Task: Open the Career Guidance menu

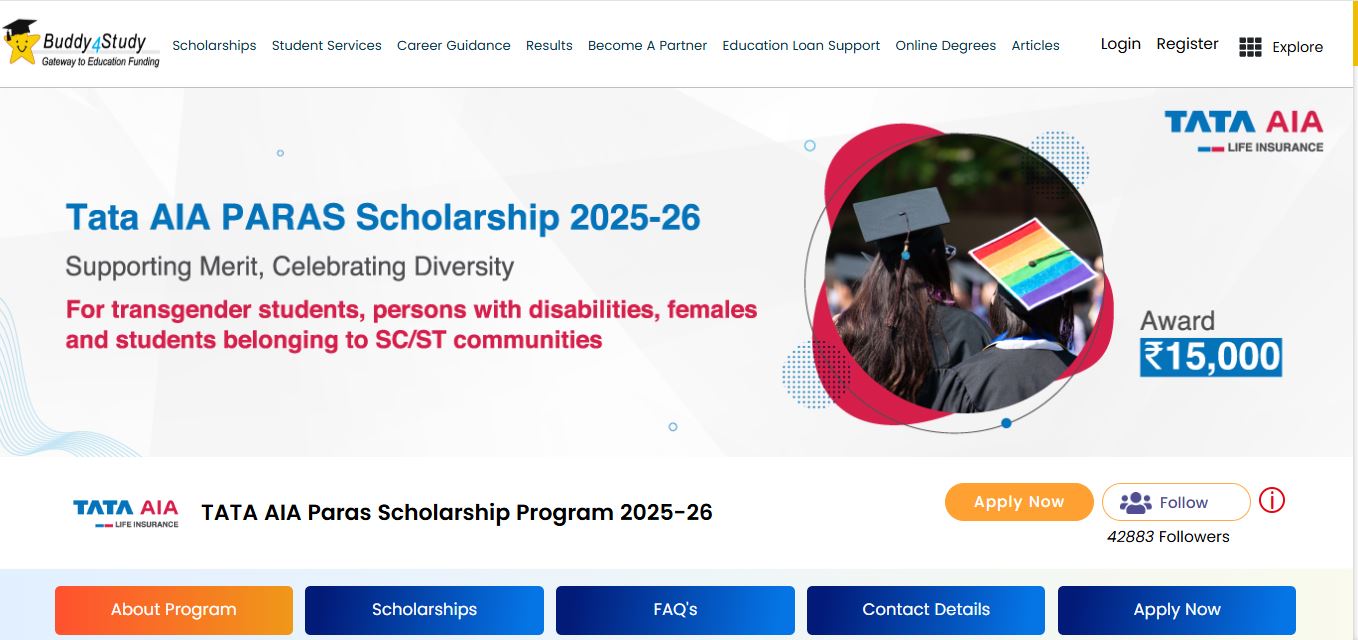Action: tap(453, 45)
